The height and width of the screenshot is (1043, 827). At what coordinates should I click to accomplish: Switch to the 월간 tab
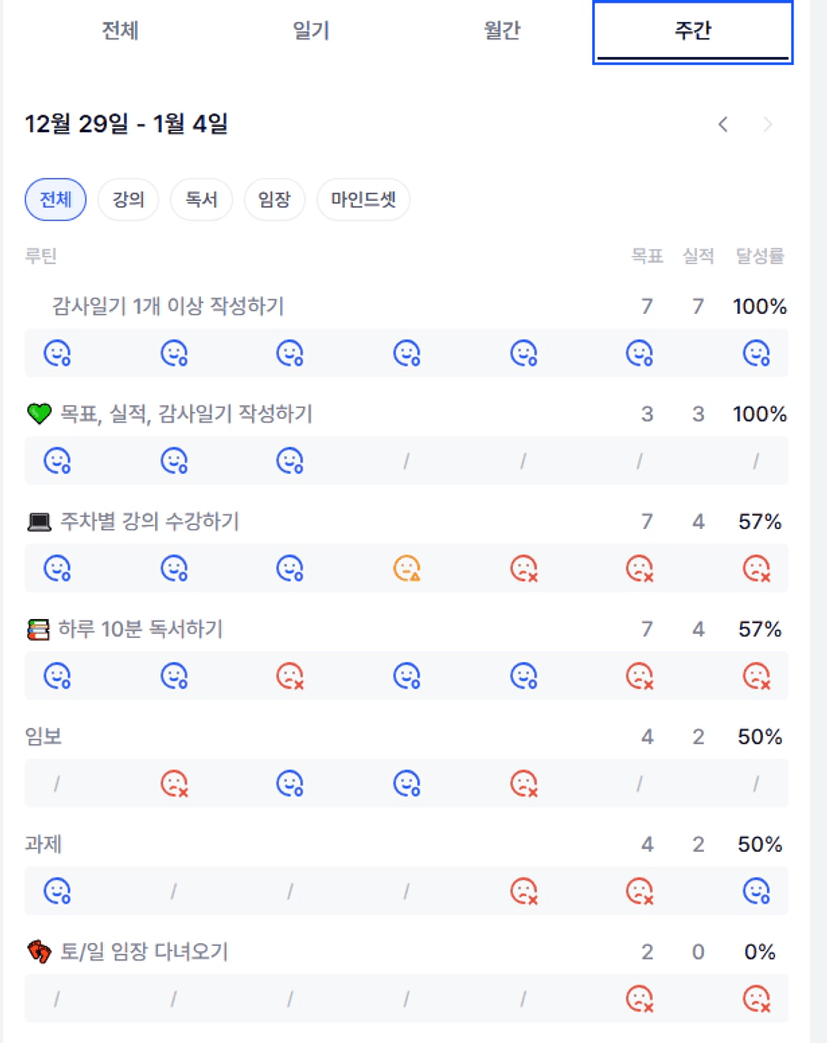point(502,31)
